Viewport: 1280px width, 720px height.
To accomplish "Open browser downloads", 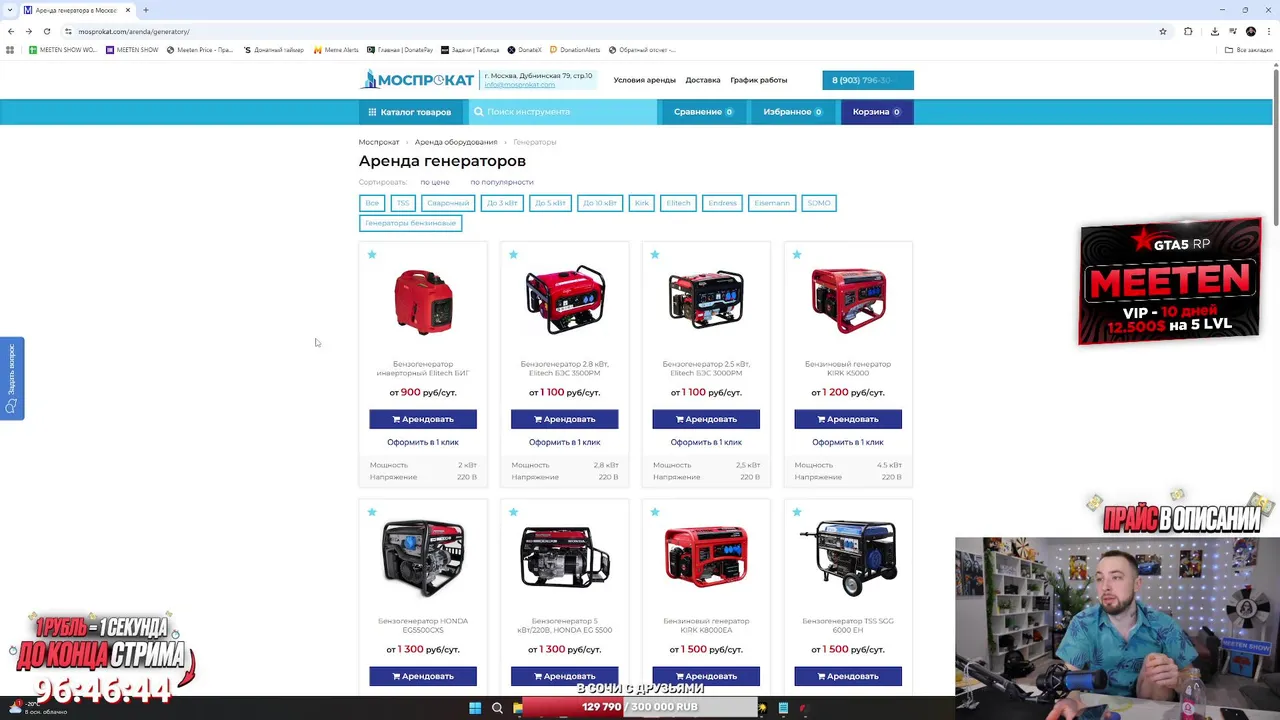I will 1215,31.
